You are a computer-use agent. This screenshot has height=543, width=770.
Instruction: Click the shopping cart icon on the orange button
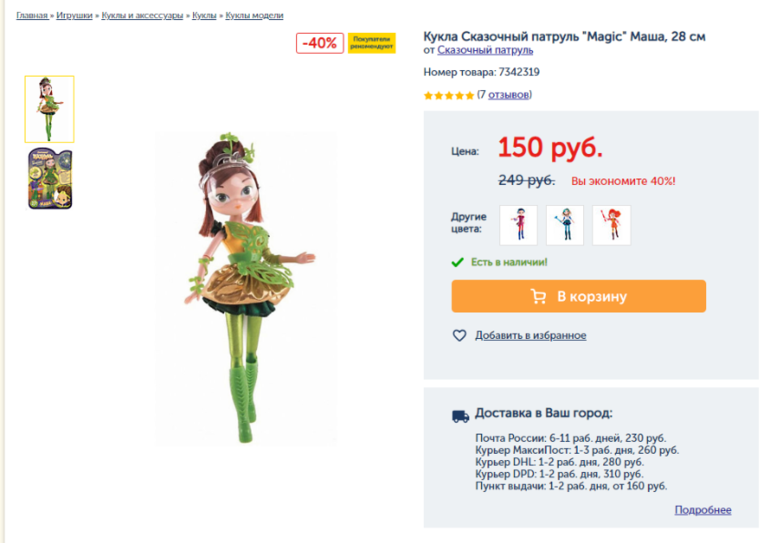point(539,297)
